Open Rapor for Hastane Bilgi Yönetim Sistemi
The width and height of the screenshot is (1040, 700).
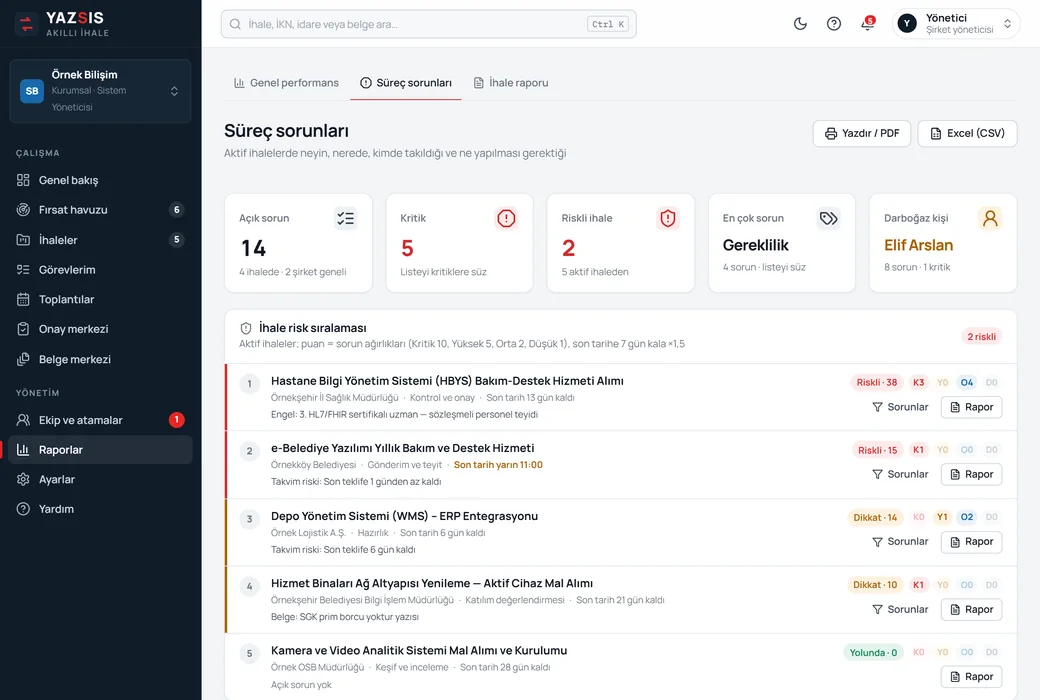coord(972,407)
